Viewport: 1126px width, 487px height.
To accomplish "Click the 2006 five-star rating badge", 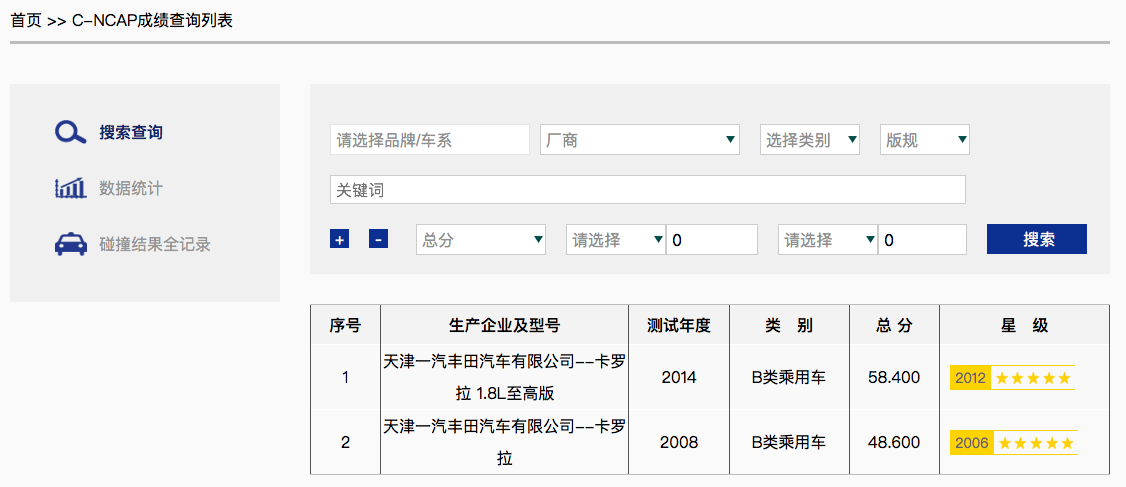I will click(1013, 442).
